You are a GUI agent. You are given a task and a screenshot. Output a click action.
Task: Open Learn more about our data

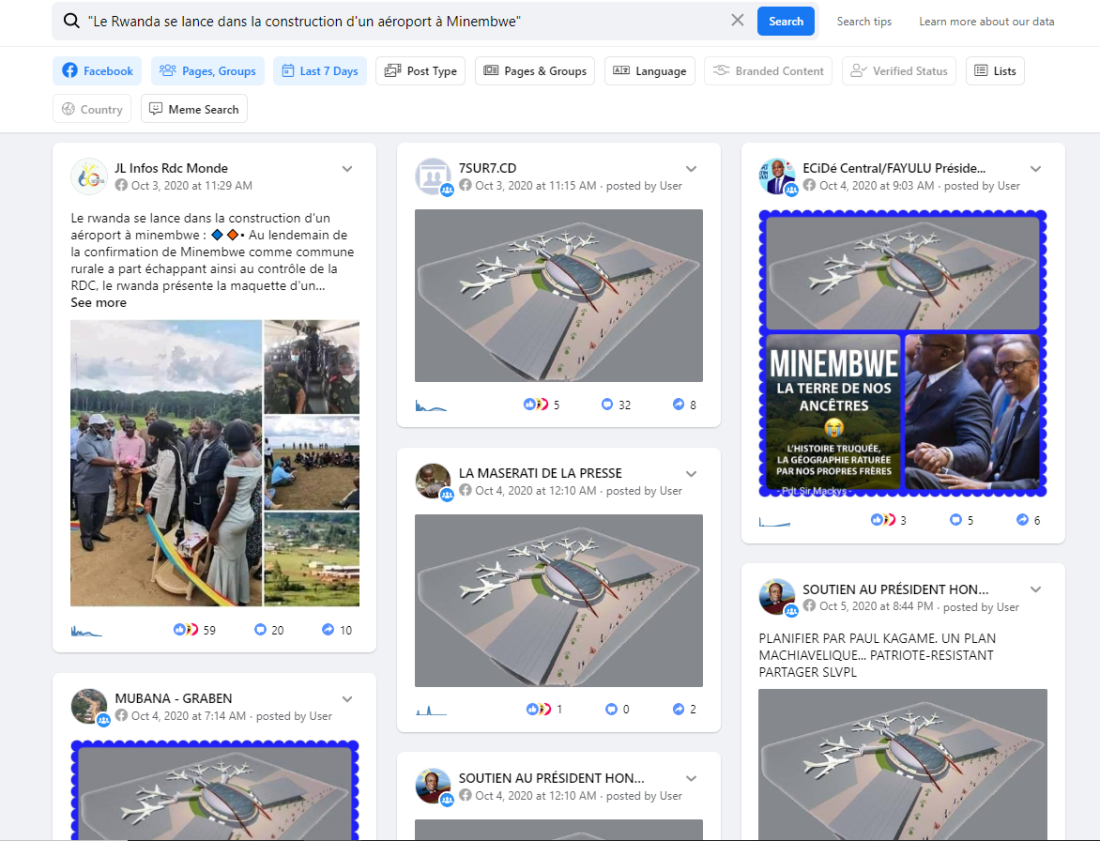(x=986, y=21)
